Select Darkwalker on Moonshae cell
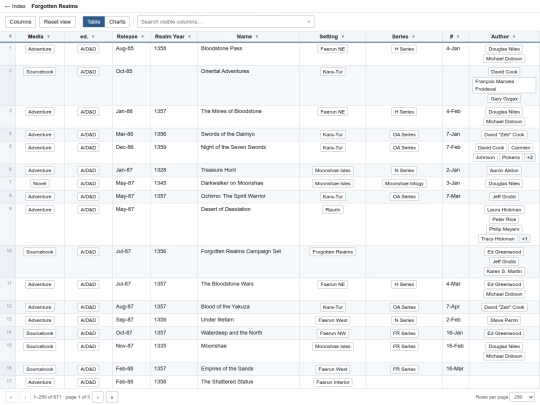Viewport: 540px width, 405px height. [x=248, y=184]
